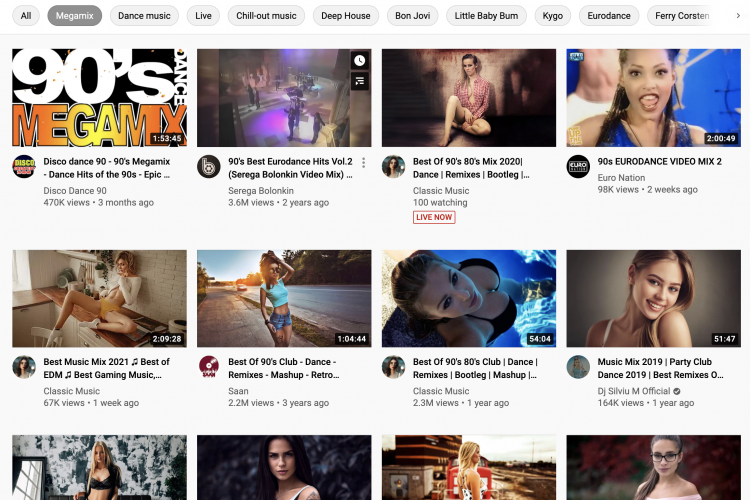Image resolution: width=750 pixels, height=500 pixels.
Task: Select the Bon Jovi filter chip
Action: (x=413, y=16)
